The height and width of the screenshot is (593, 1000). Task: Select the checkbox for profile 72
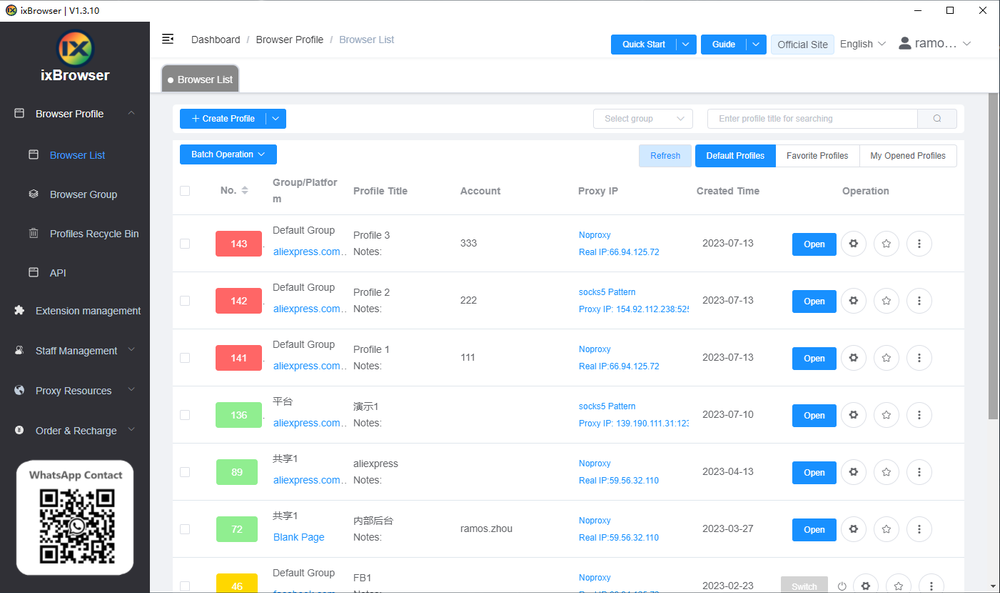(x=185, y=529)
